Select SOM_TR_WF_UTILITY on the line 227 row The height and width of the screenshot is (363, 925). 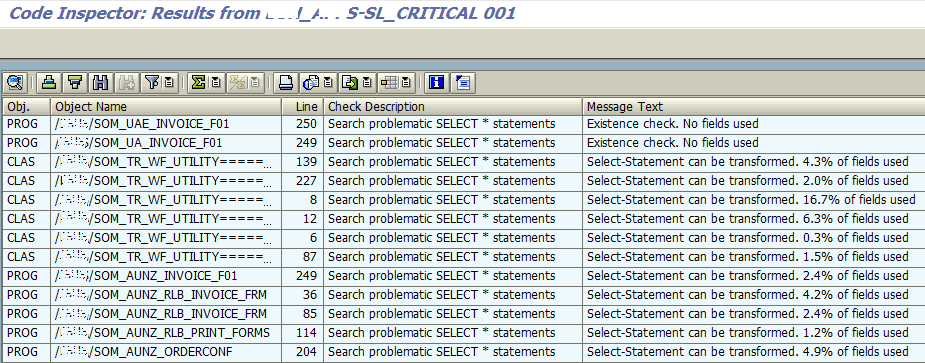[x=163, y=181]
